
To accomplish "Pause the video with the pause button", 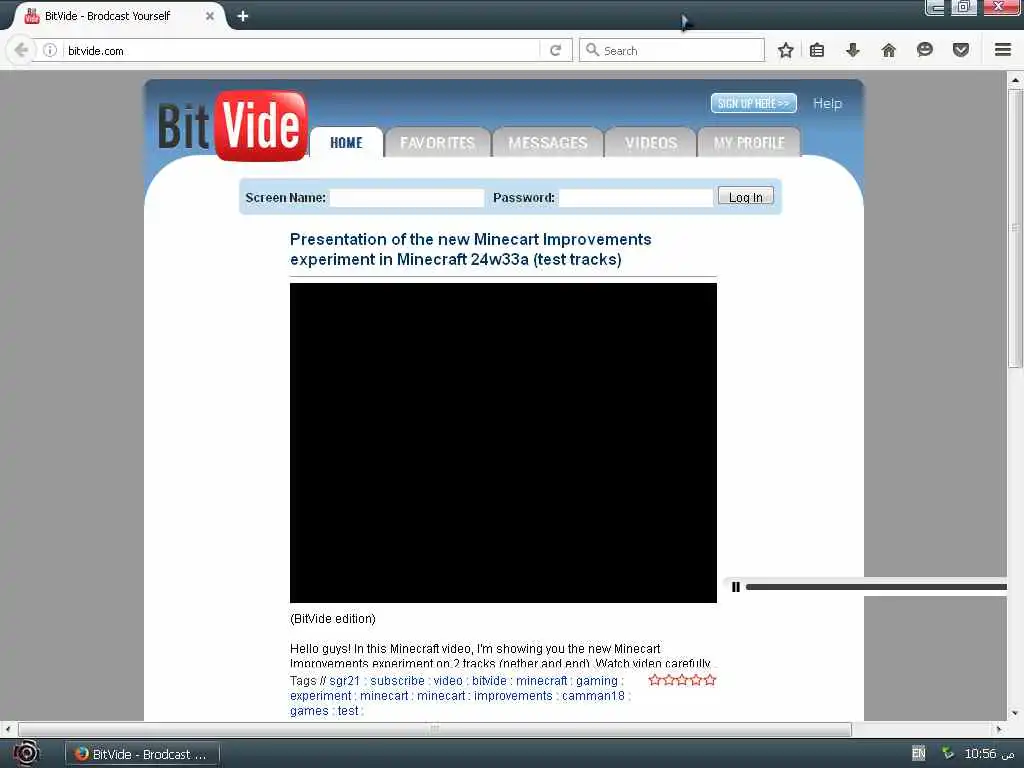I will coord(736,586).
